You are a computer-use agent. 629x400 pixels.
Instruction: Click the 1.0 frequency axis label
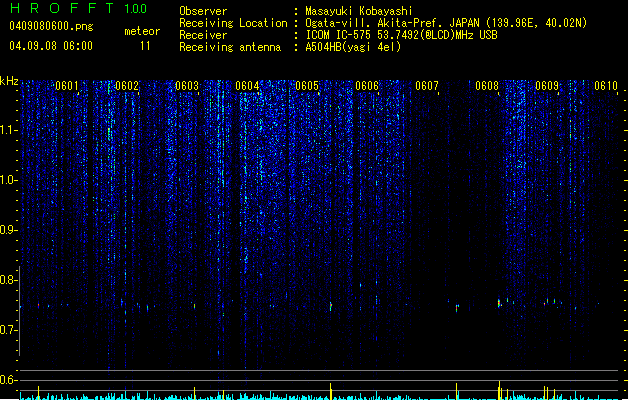coord(9,180)
